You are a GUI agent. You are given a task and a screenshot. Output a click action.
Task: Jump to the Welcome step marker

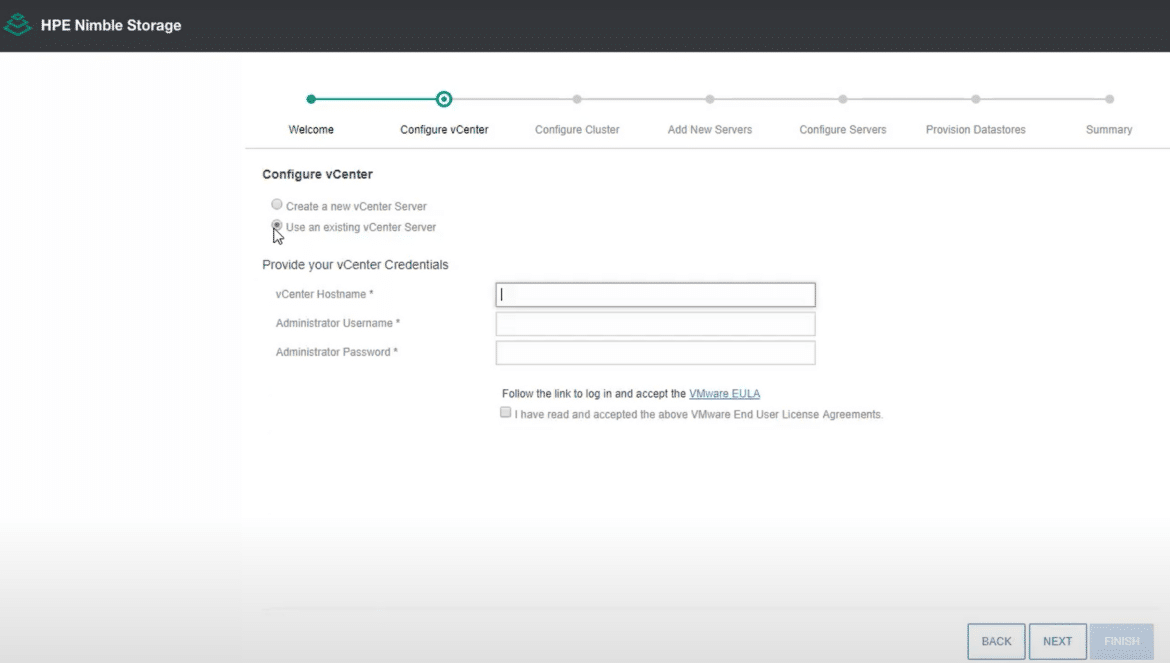click(311, 99)
